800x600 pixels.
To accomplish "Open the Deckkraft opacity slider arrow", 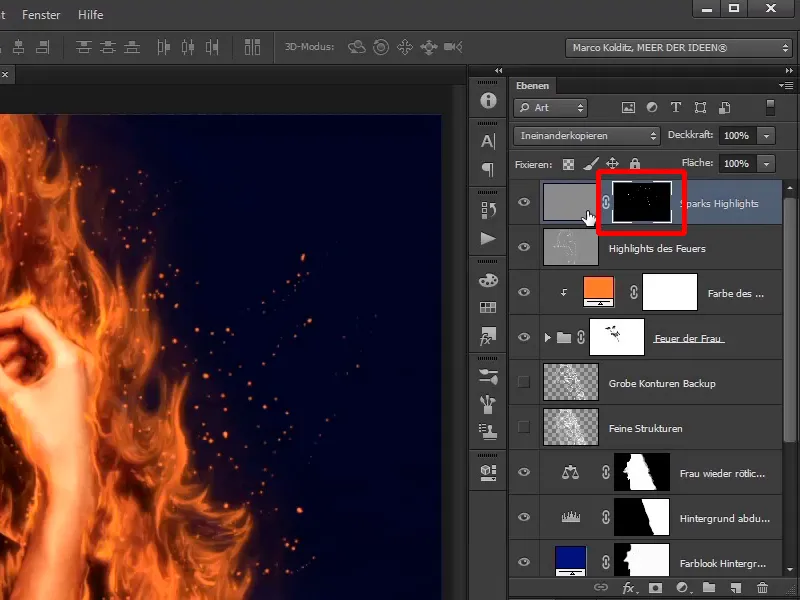I will pos(766,135).
